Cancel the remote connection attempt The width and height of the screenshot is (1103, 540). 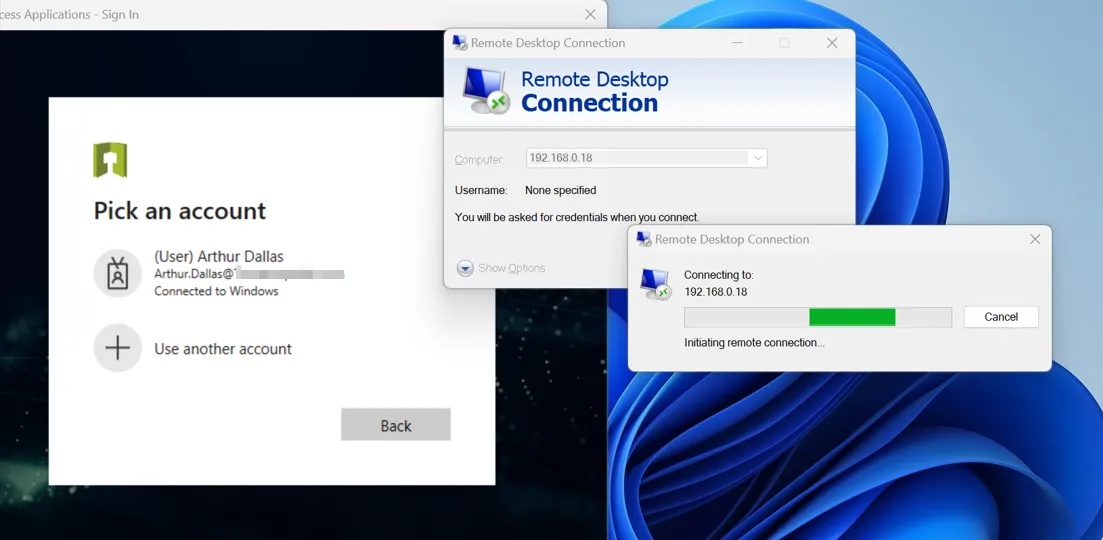[1001, 317]
